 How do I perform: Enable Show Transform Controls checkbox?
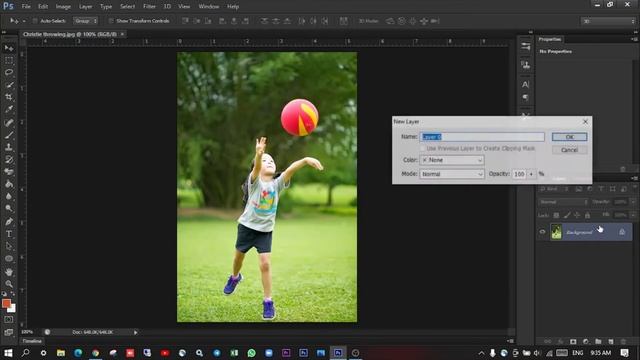[x=111, y=21]
